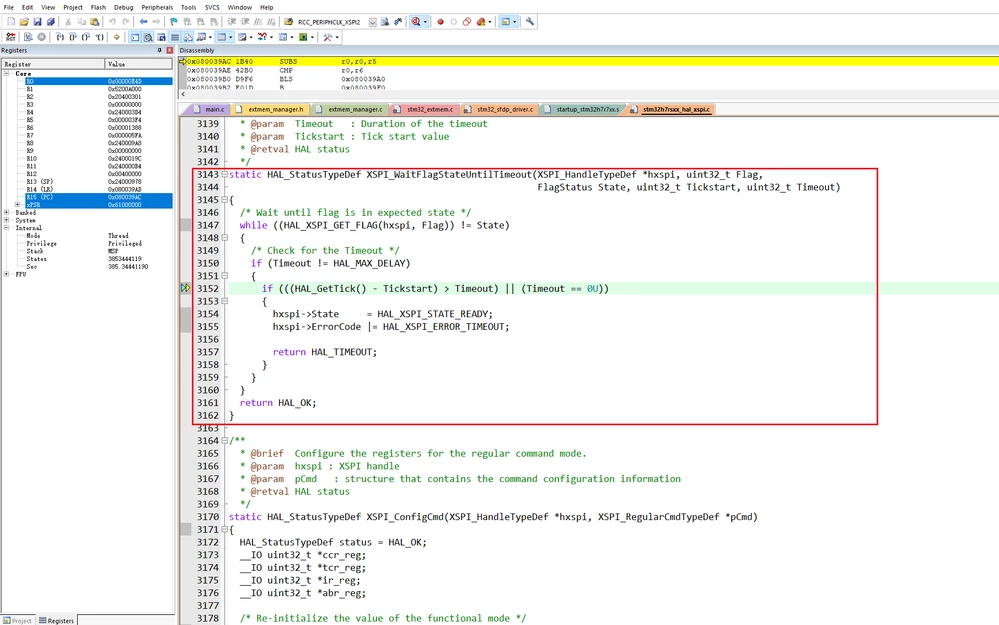
Task: Select the R0 register row
Action: 99,82
